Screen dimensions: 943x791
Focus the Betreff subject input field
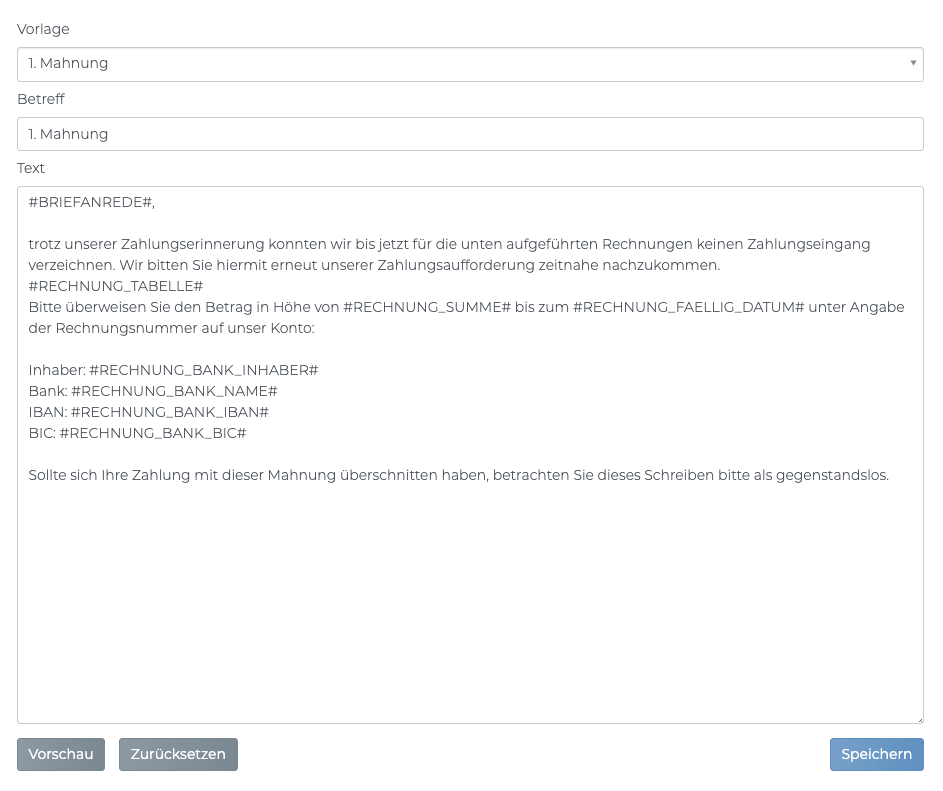click(470, 134)
